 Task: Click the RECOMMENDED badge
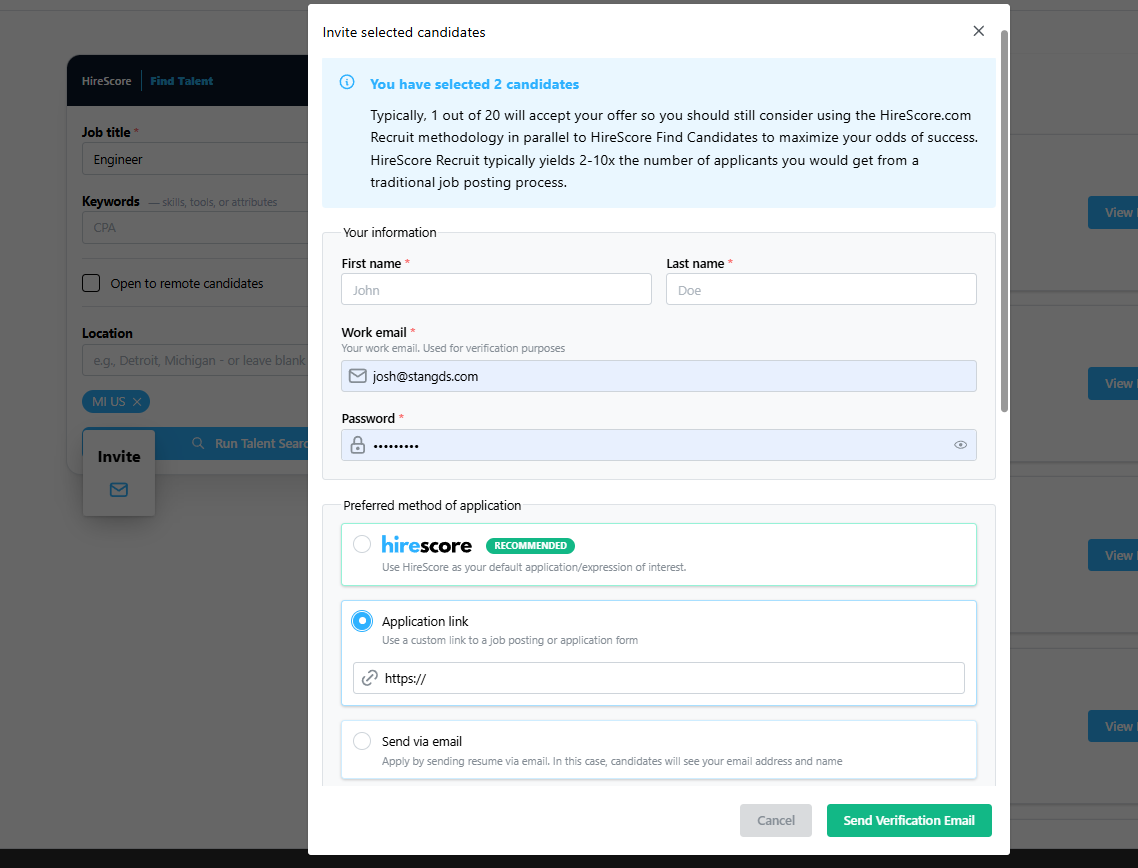531,545
